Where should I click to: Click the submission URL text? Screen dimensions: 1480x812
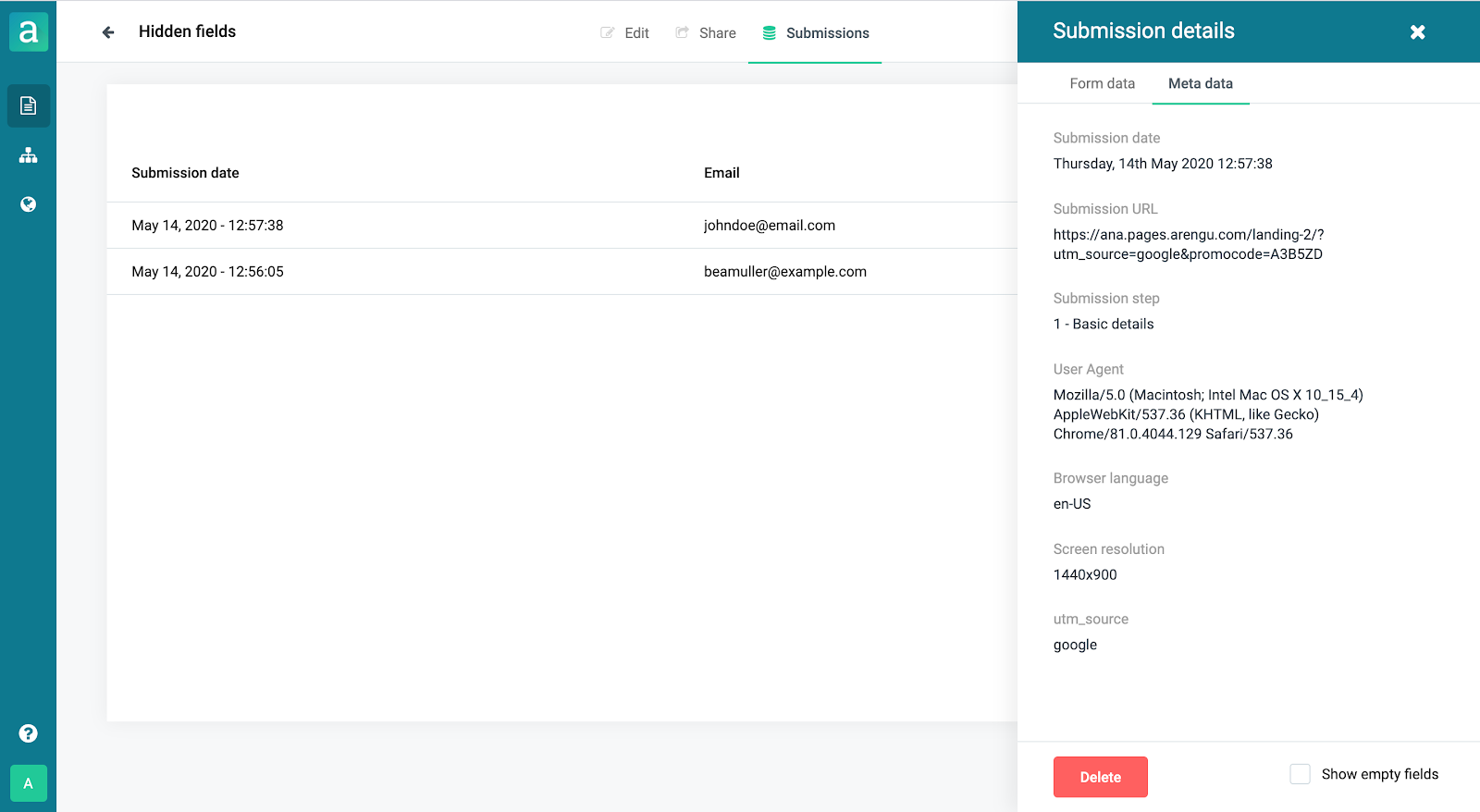click(1188, 244)
